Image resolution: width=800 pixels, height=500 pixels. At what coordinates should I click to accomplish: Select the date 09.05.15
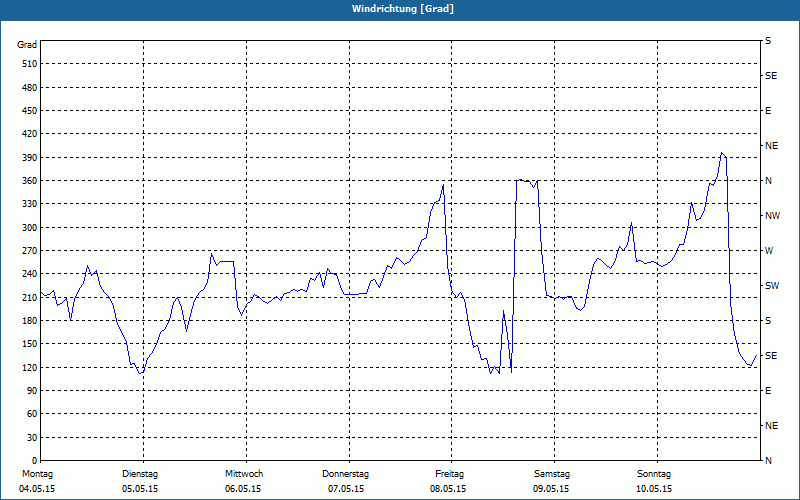click(x=551, y=489)
